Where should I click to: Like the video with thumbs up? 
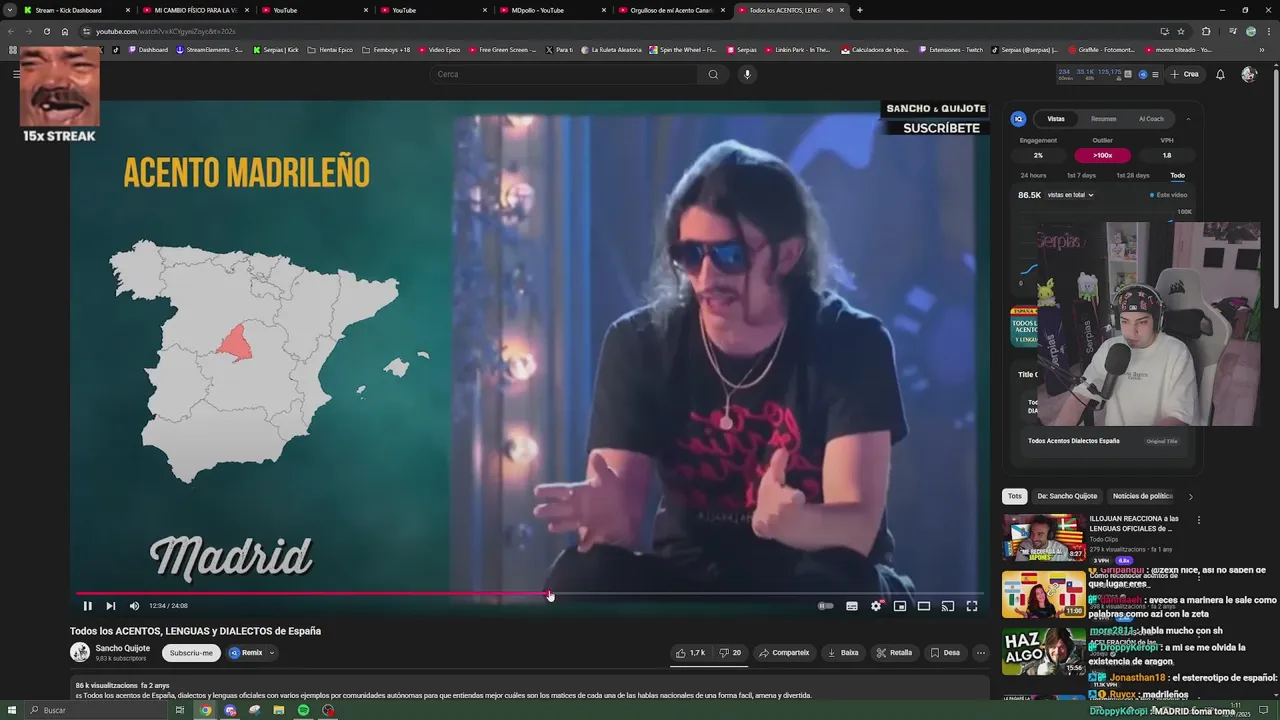click(x=690, y=653)
